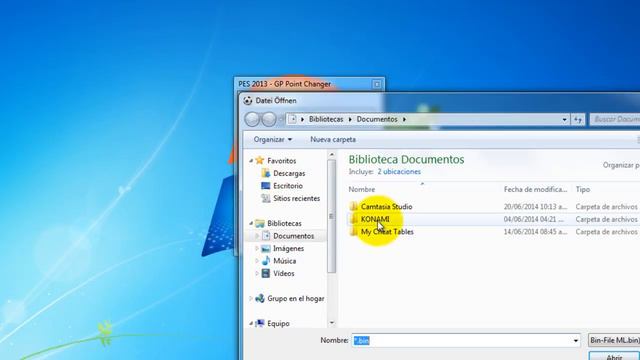640x360 pixels.
Task: Click the Back navigation arrow button
Action: coord(252,119)
